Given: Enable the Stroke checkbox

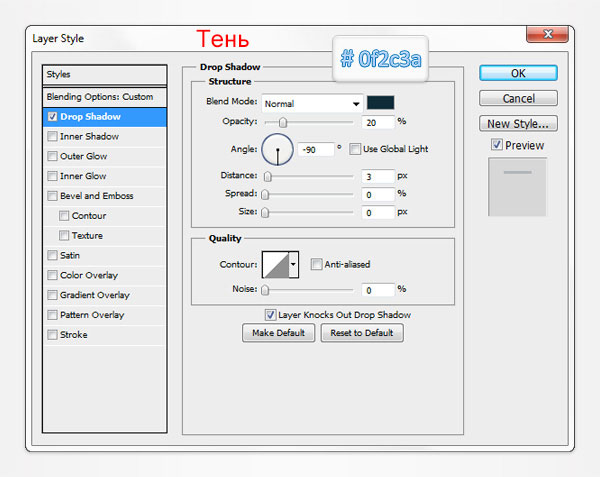Looking at the screenshot, I should click(52, 335).
